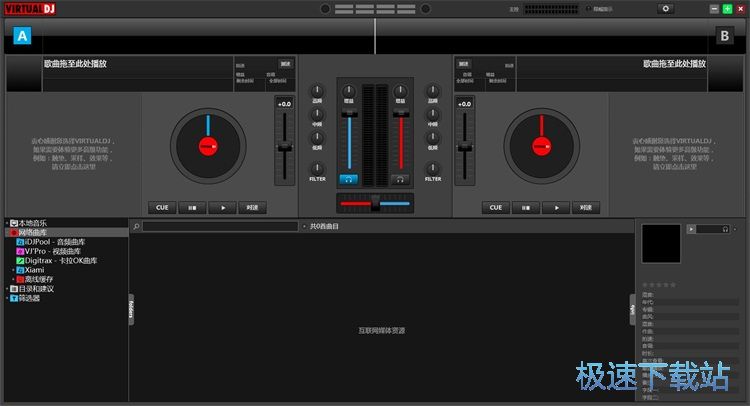The width and height of the screenshot is (750, 406).
Task: Click deck A +0.0 pitch value
Action: (285, 104)
